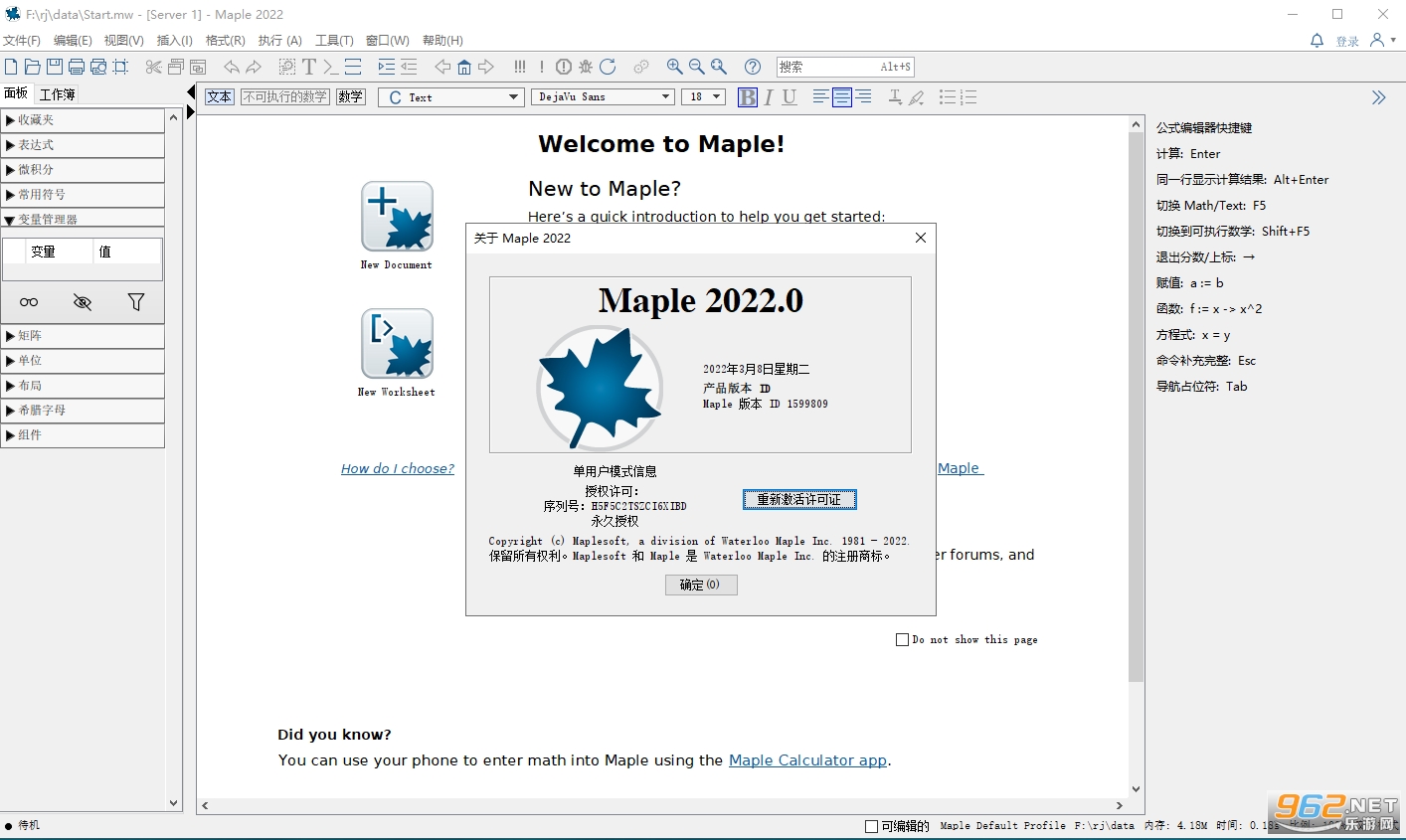Toggle italic formatting
The width and height of the screenshot is (1406, 840).
click(769, 96)
